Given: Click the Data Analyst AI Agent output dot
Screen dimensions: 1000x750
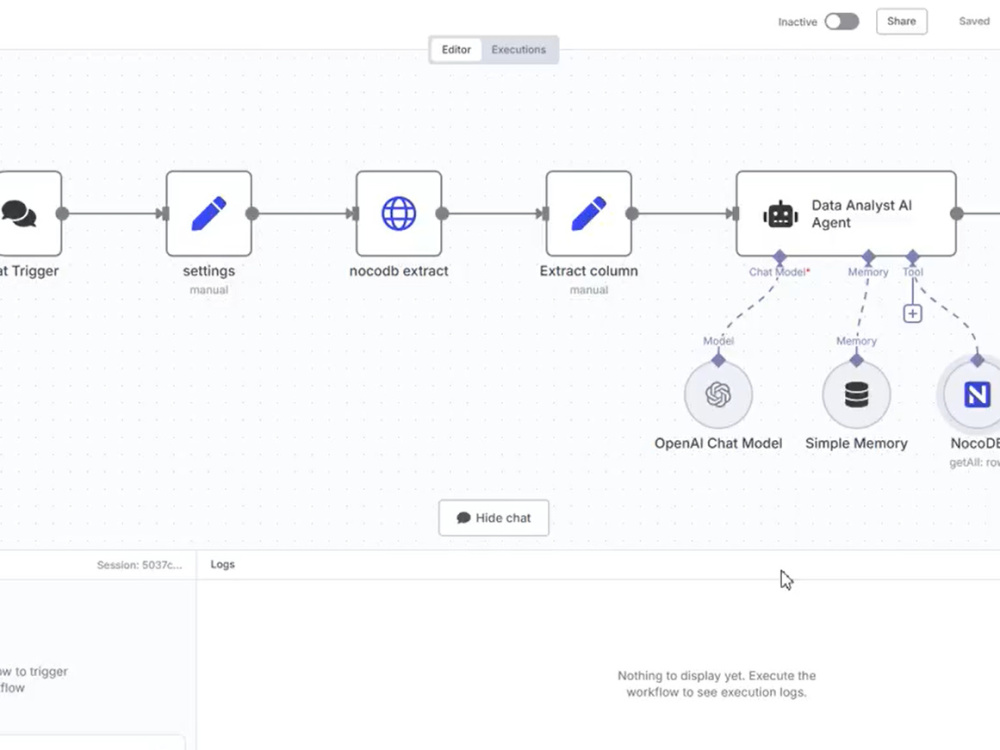Looking at the screenshot, I should [x=957, y=214].
